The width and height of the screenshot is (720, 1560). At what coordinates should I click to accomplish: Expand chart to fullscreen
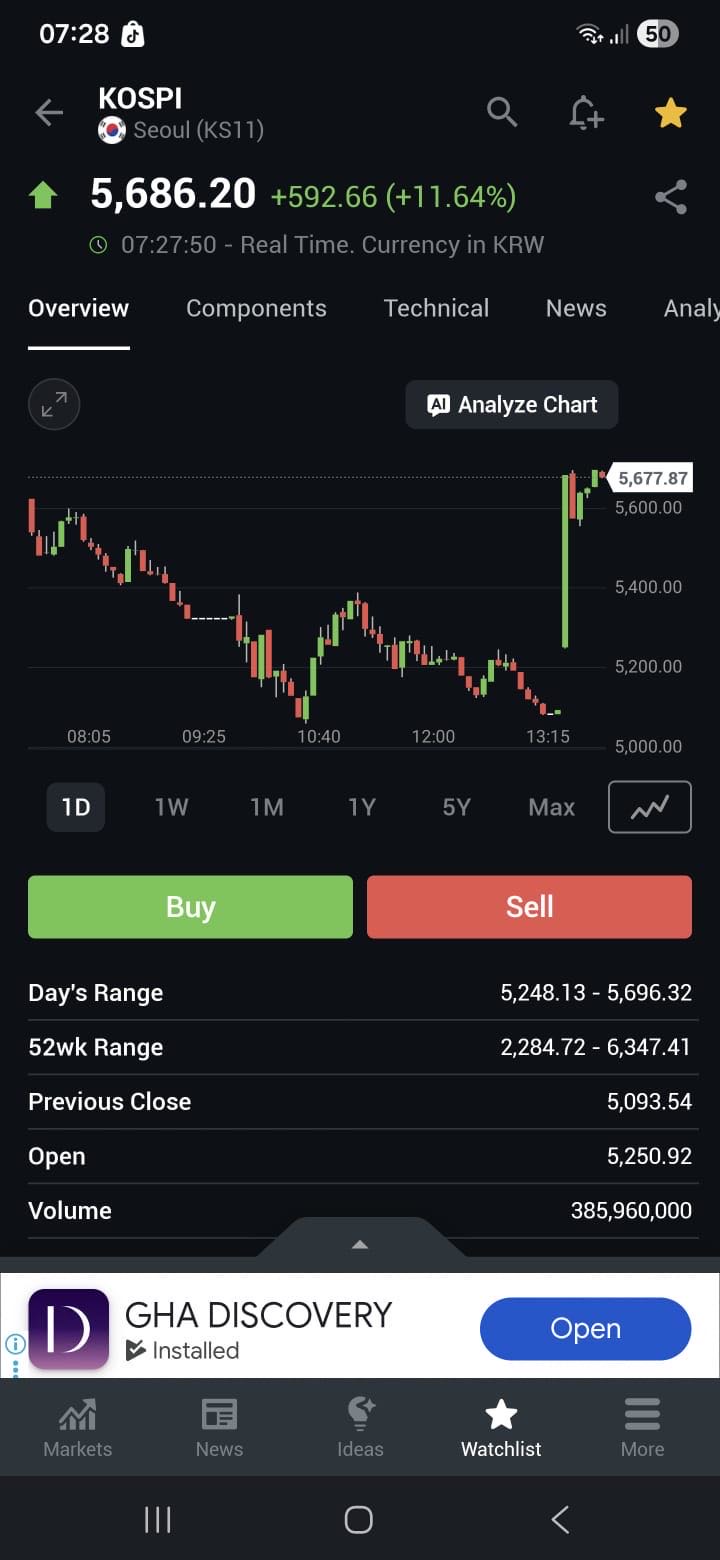tap(54, 405)
